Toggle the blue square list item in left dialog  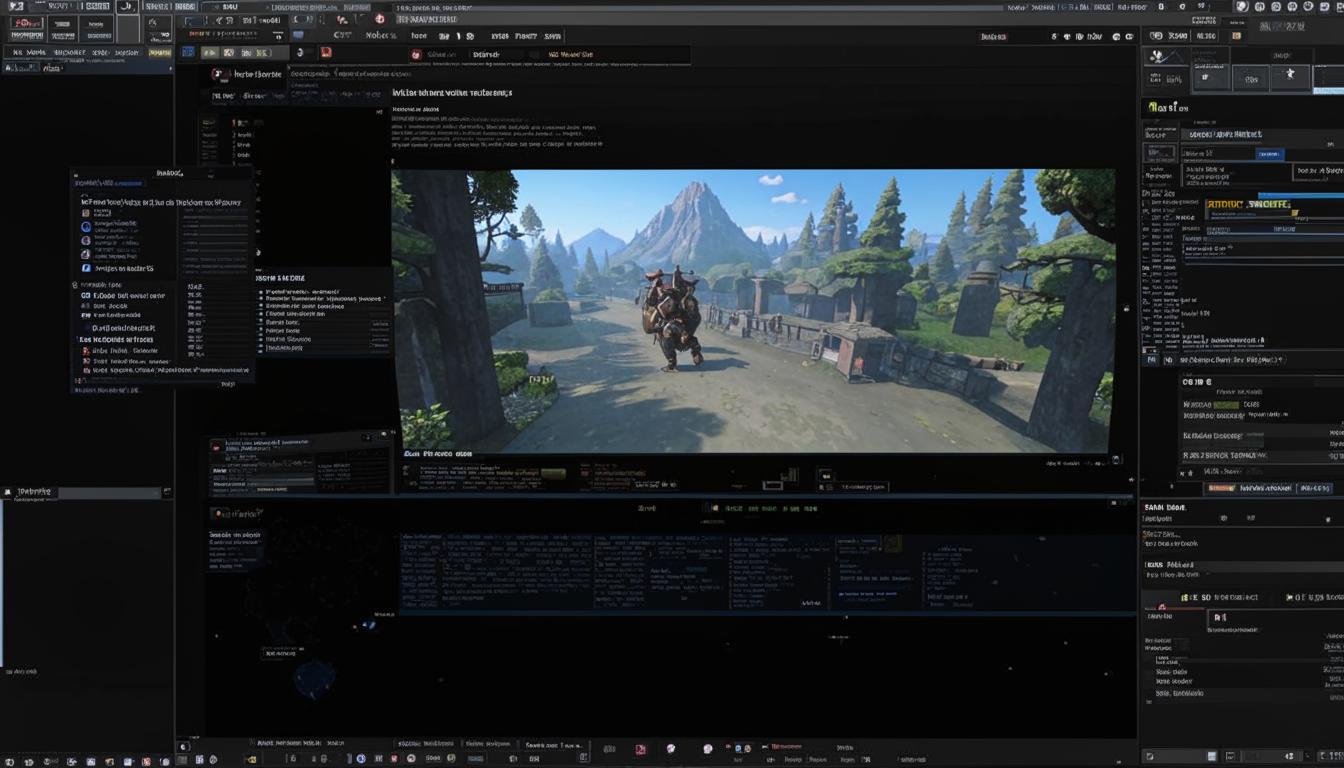[86, 268]
